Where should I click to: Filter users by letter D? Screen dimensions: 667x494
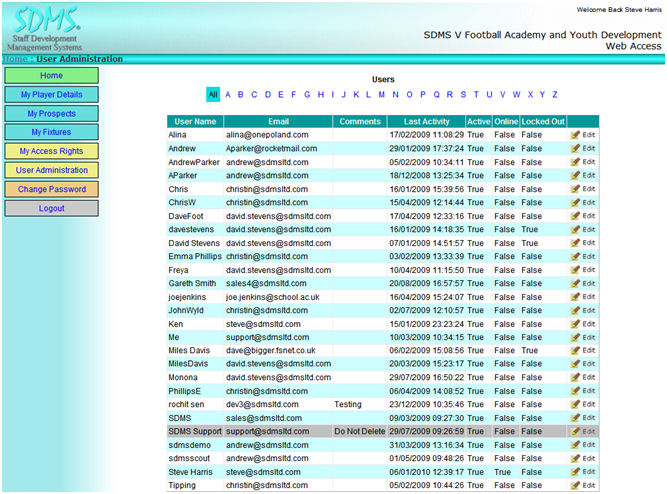click(x=268, y=94)
